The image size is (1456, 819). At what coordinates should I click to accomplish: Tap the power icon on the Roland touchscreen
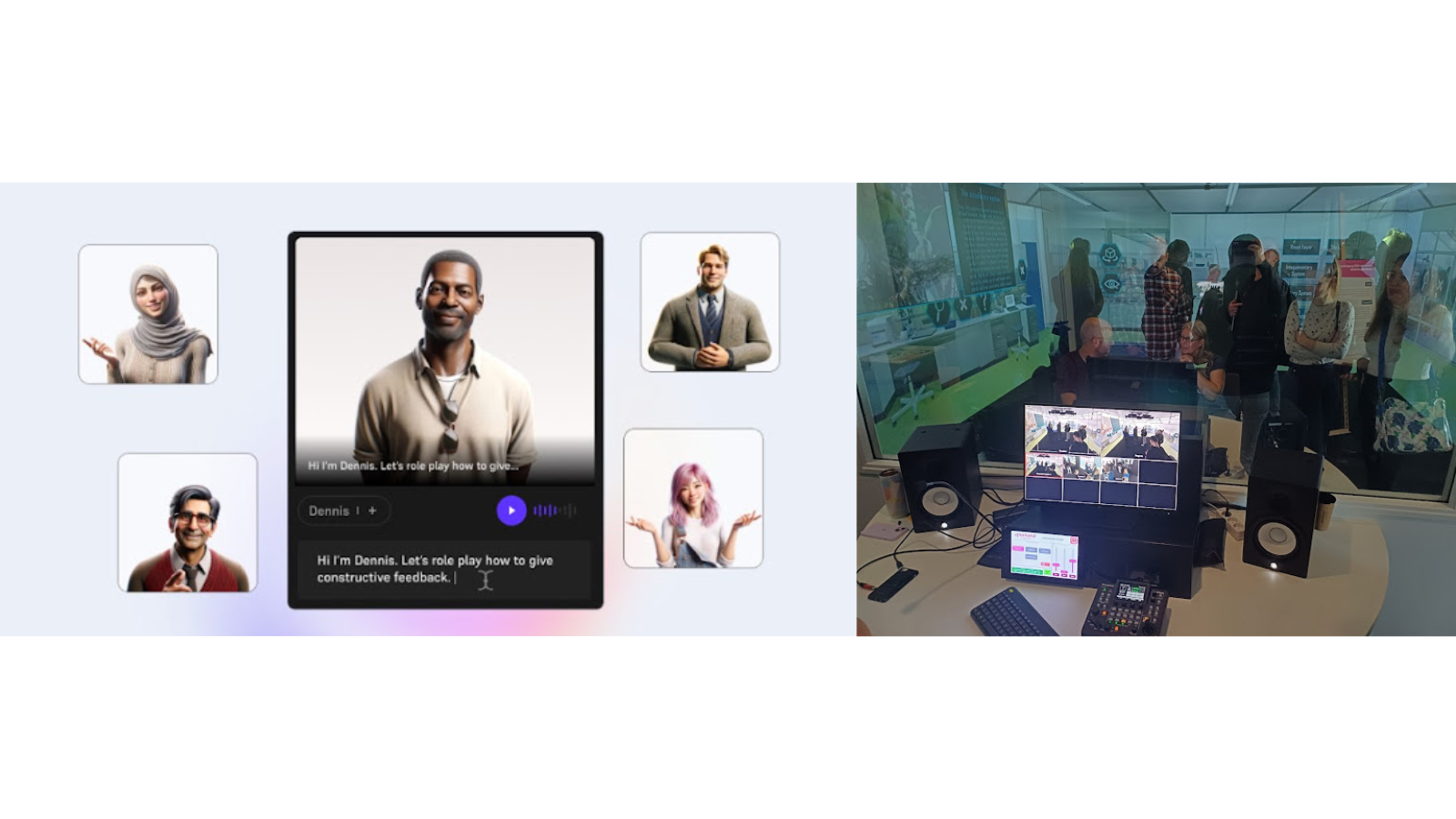coord(1074,541)
